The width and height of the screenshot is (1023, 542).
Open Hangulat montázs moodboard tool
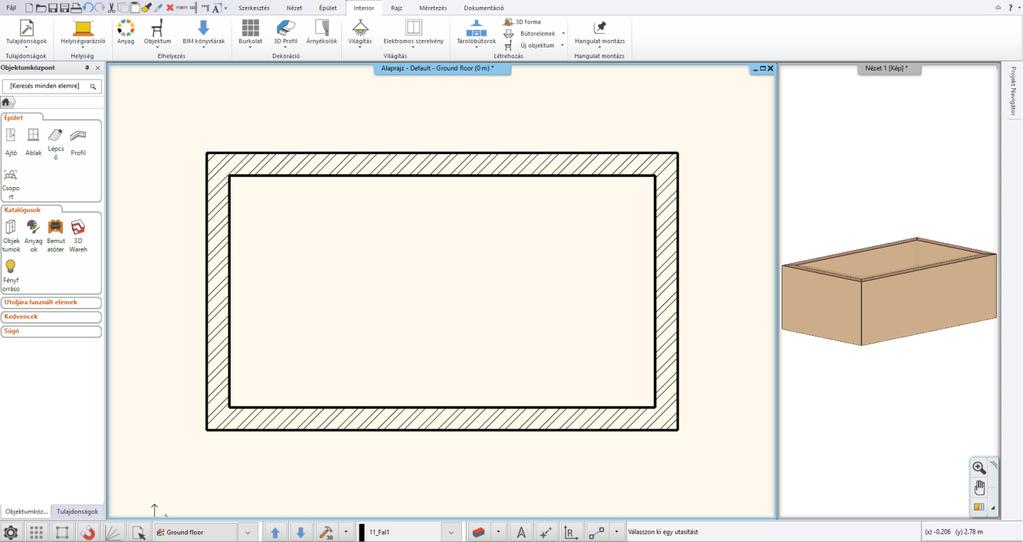click(x=600, y=33)
